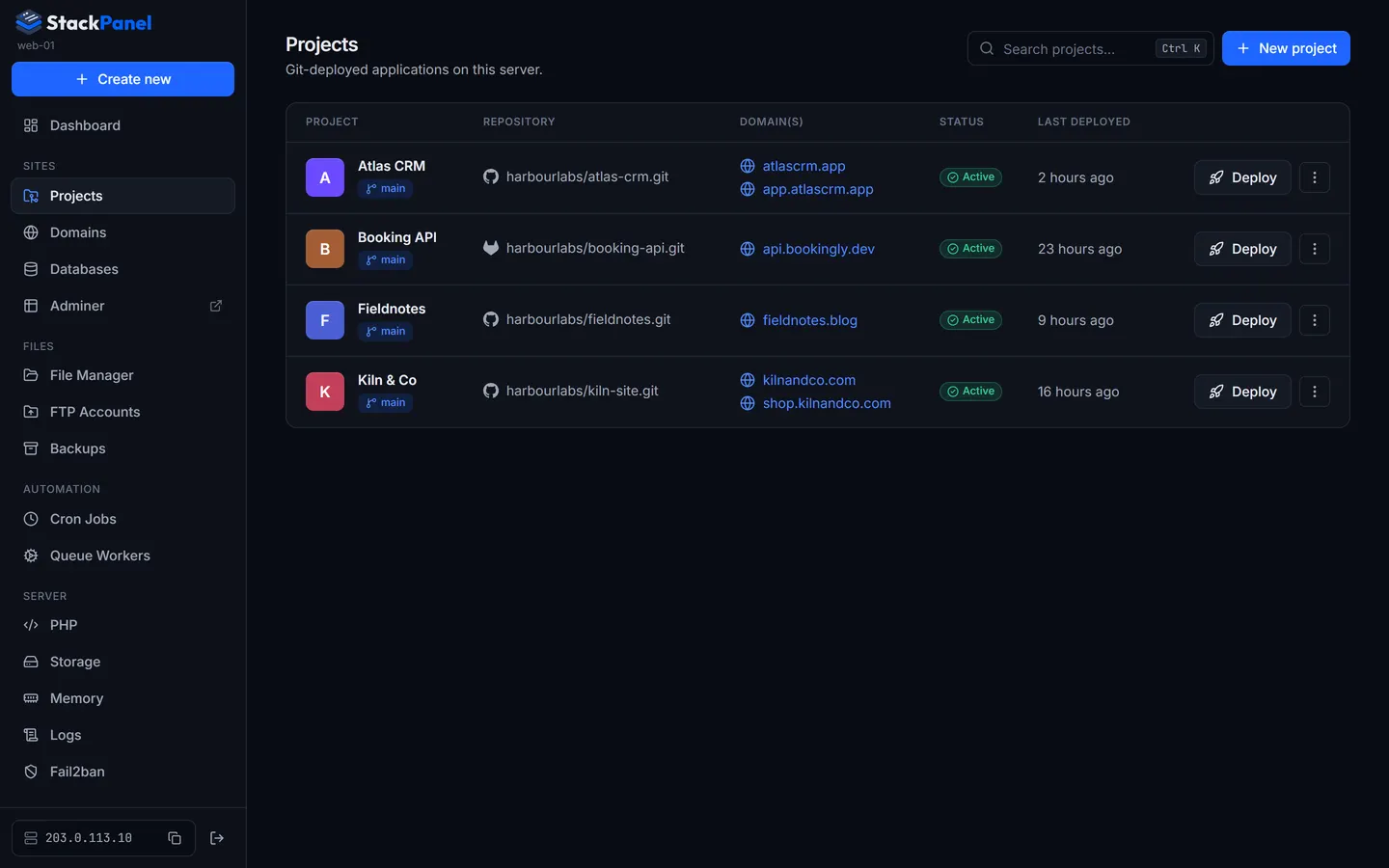Viewport: 1389px width, 868px height.
Task: Click the New project button
Action: (x=1286, y=48)
